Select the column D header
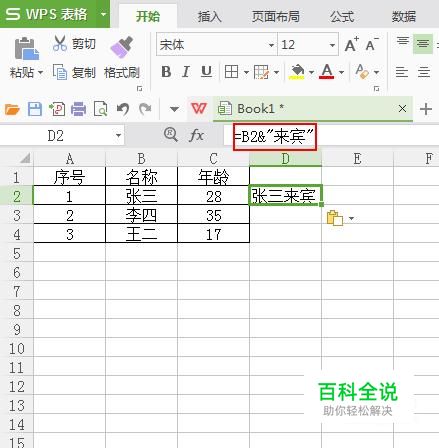 tap(285, 158)
